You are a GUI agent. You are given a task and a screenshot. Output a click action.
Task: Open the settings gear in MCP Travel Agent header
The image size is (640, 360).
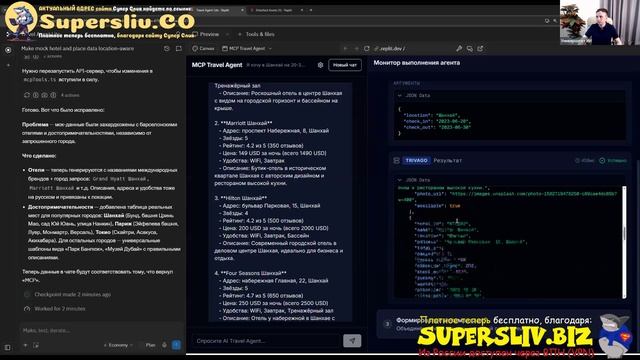[x=320, y=65]
